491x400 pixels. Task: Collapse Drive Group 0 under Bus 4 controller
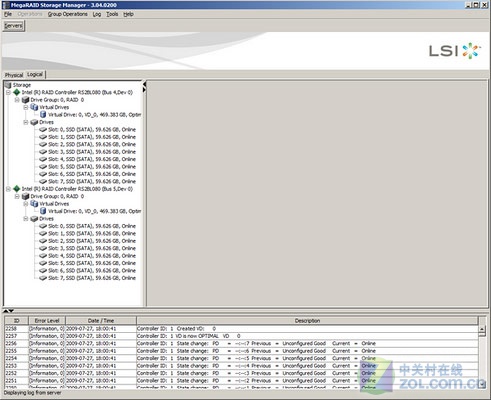17,100
